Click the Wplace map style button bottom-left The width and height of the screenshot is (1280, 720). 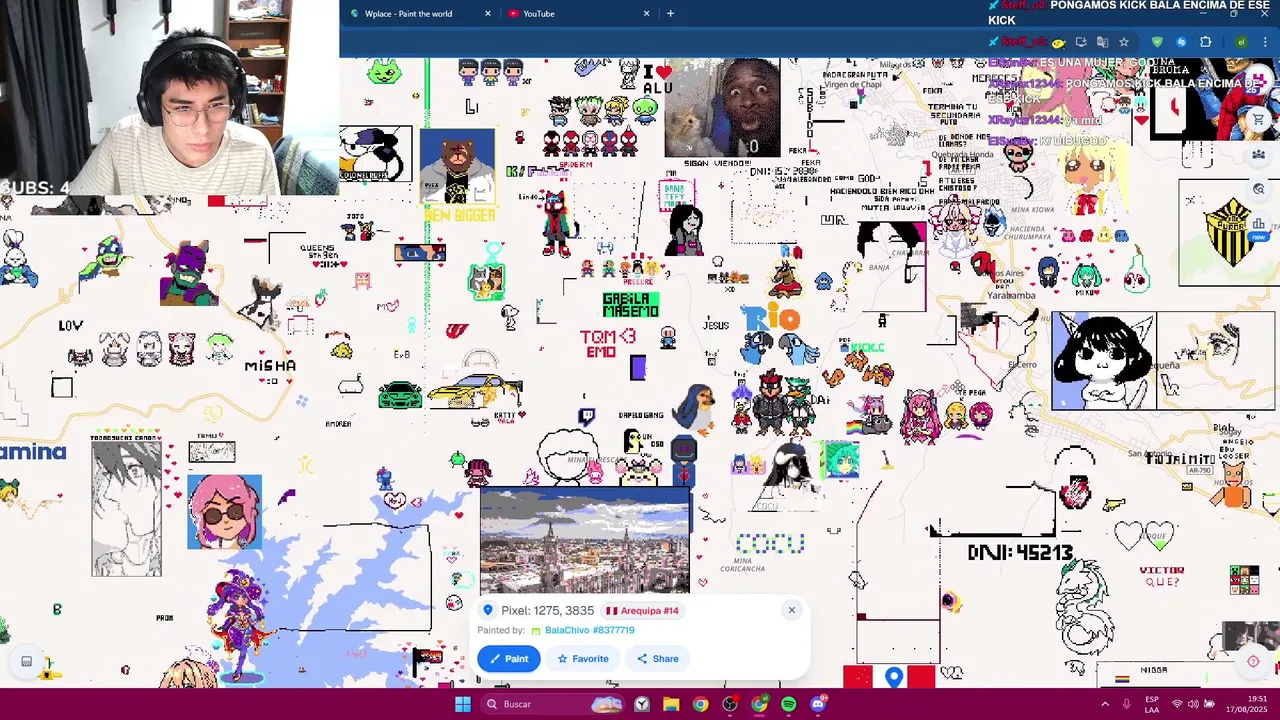27,661
